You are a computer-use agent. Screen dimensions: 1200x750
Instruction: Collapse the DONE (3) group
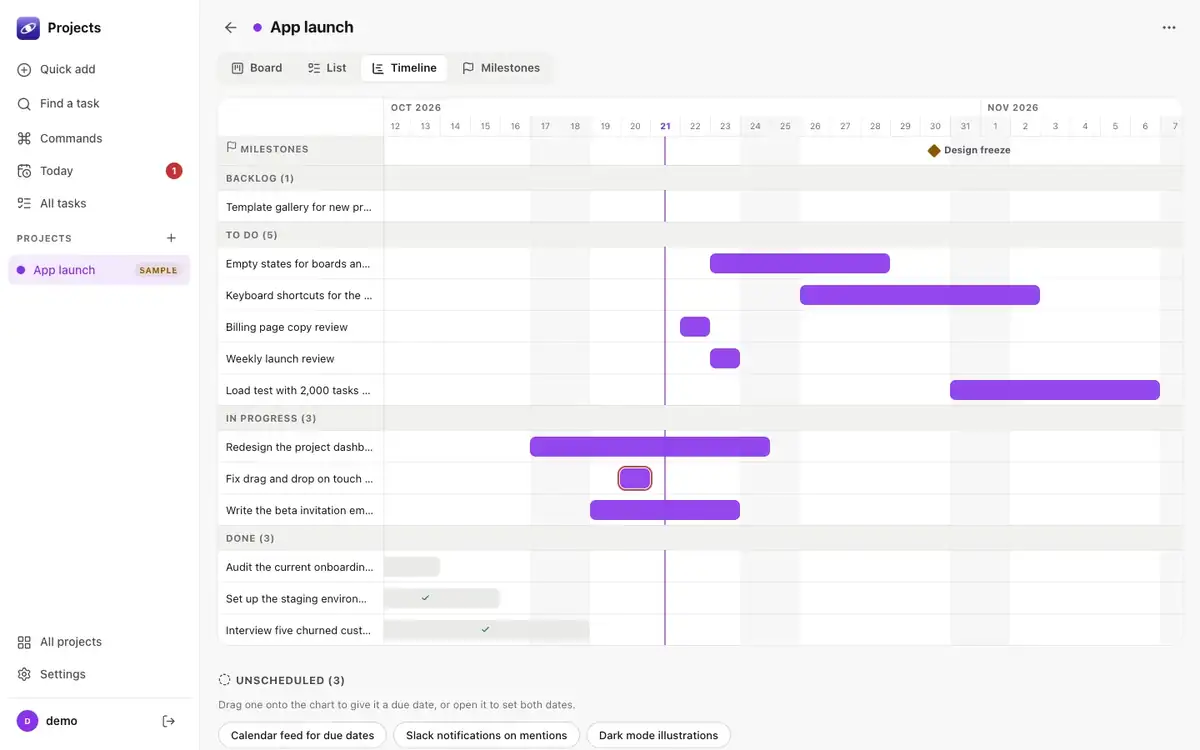pos(250,538)
